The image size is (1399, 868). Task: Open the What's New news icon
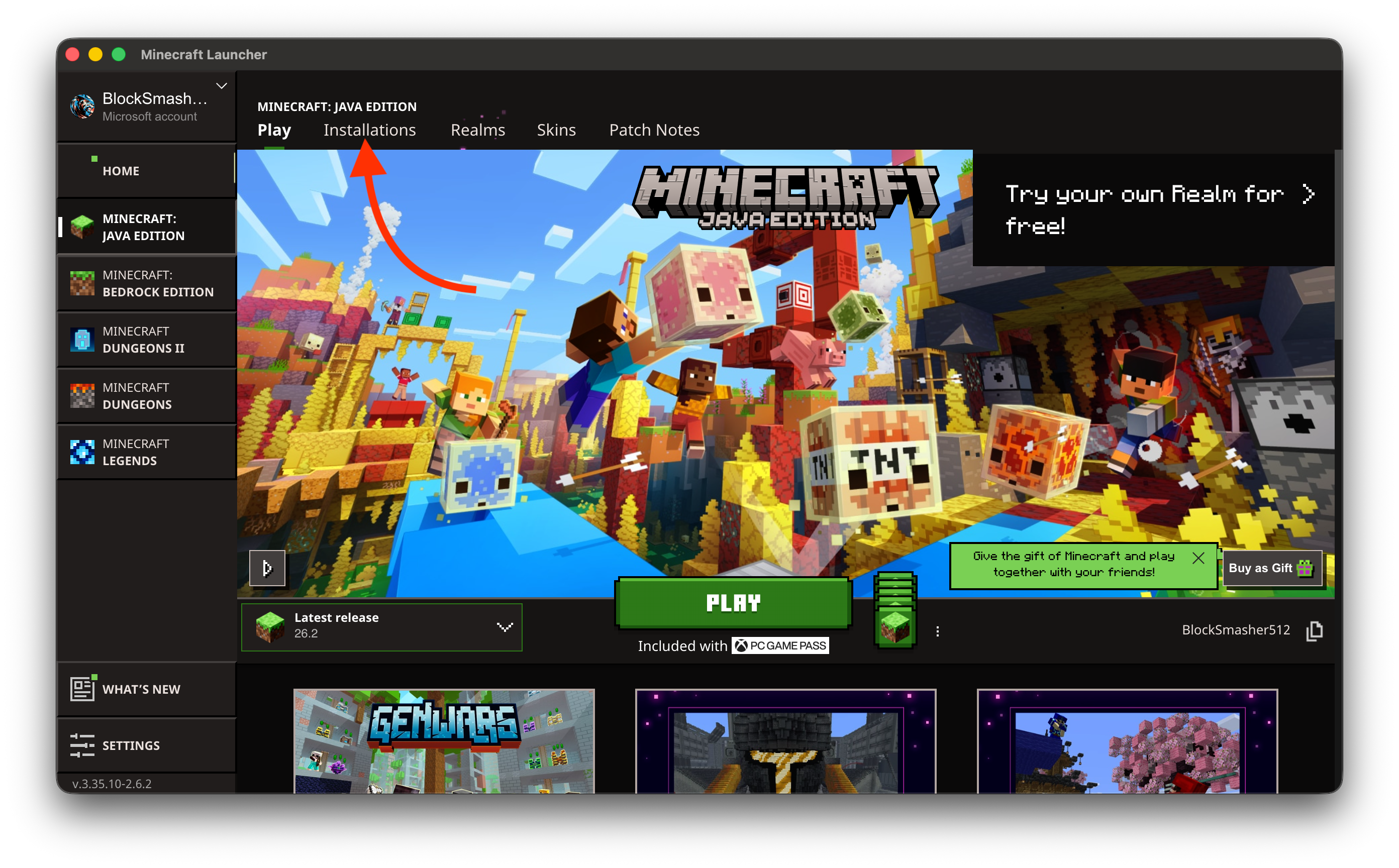(x=82, y=688)
